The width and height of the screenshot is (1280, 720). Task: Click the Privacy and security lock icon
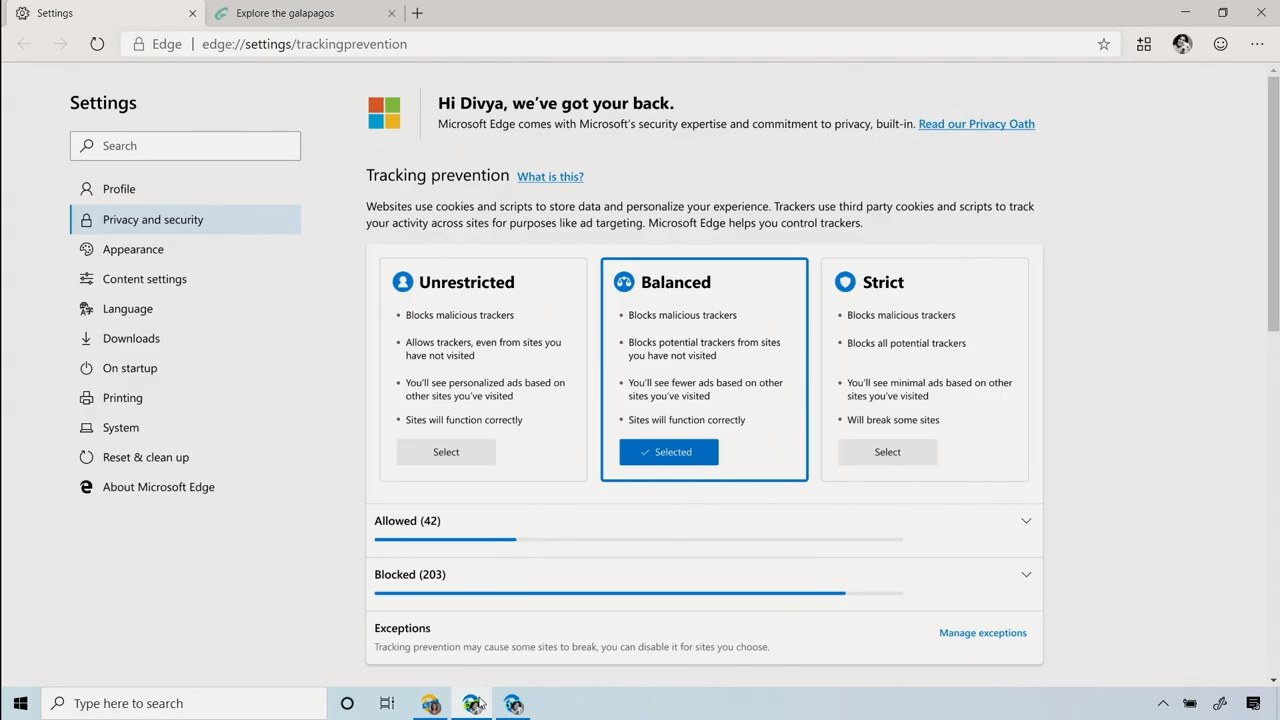(x=86, y=219)
